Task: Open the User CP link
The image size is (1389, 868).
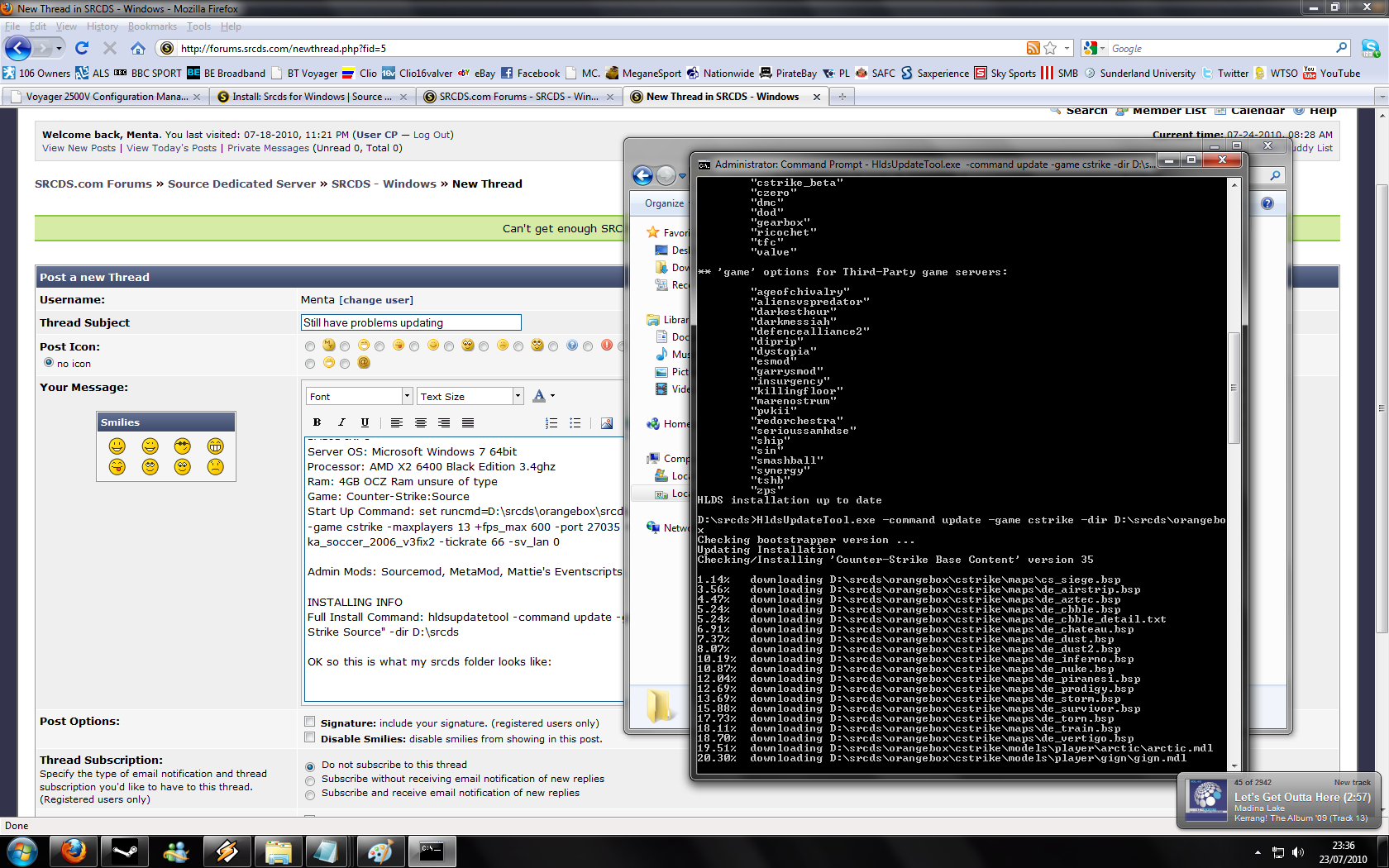Action: [x=377, y=135]
